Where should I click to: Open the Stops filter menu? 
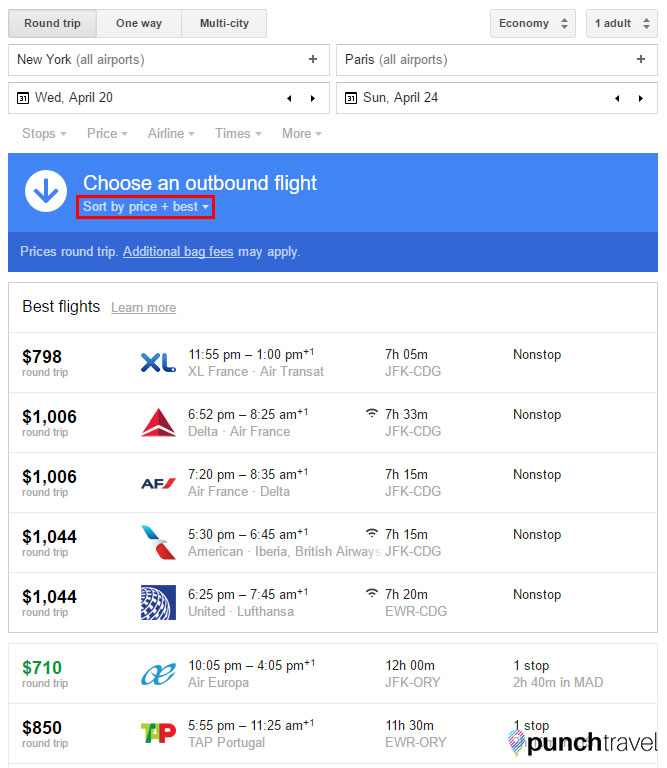point(44,133)
